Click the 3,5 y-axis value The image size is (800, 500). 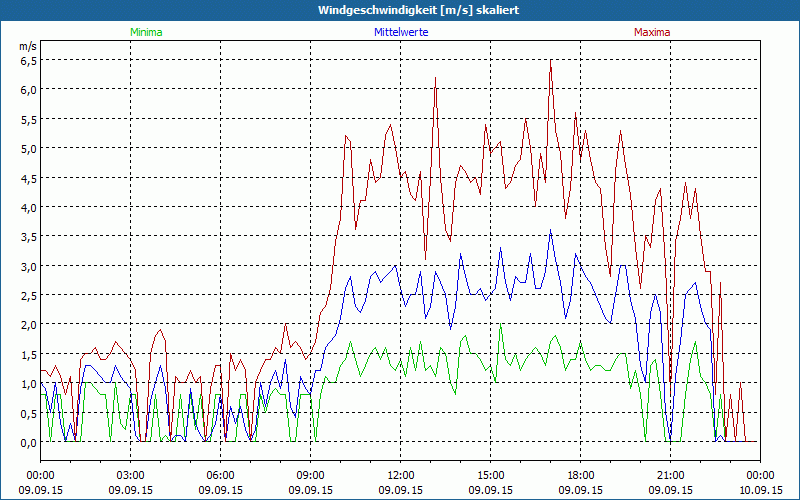pos(29,237)
